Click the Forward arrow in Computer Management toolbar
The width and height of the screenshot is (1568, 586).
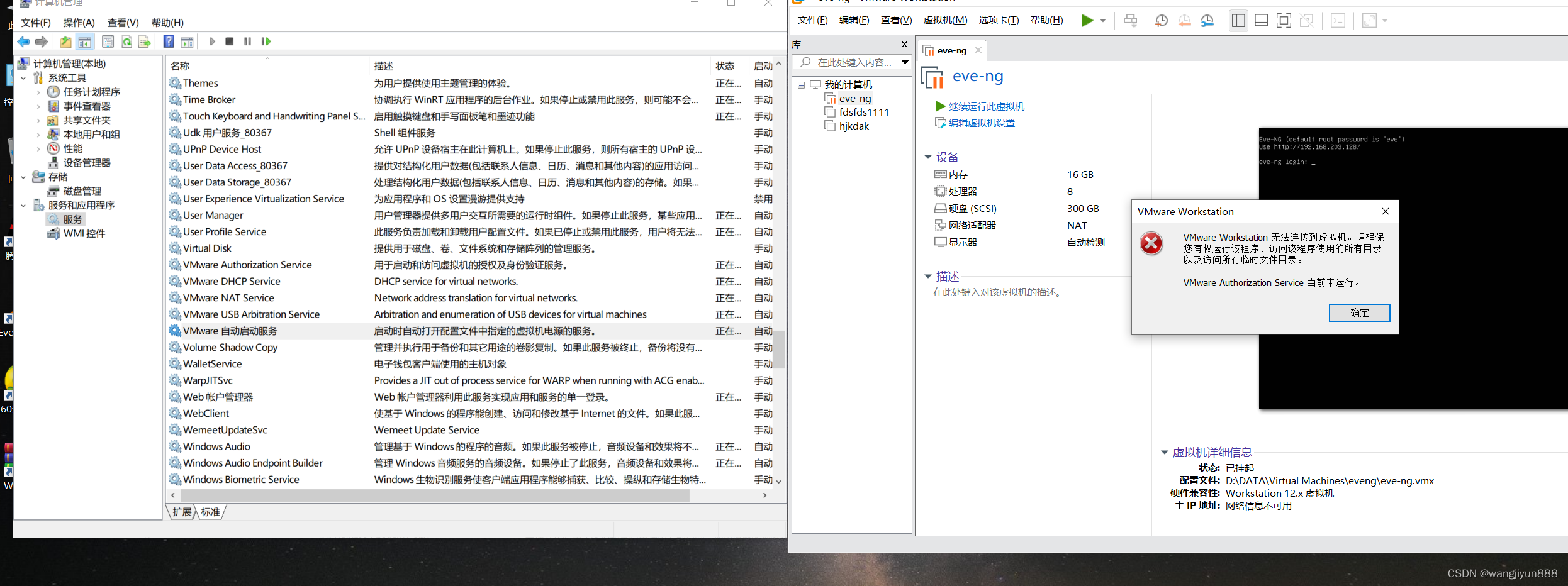42,41
